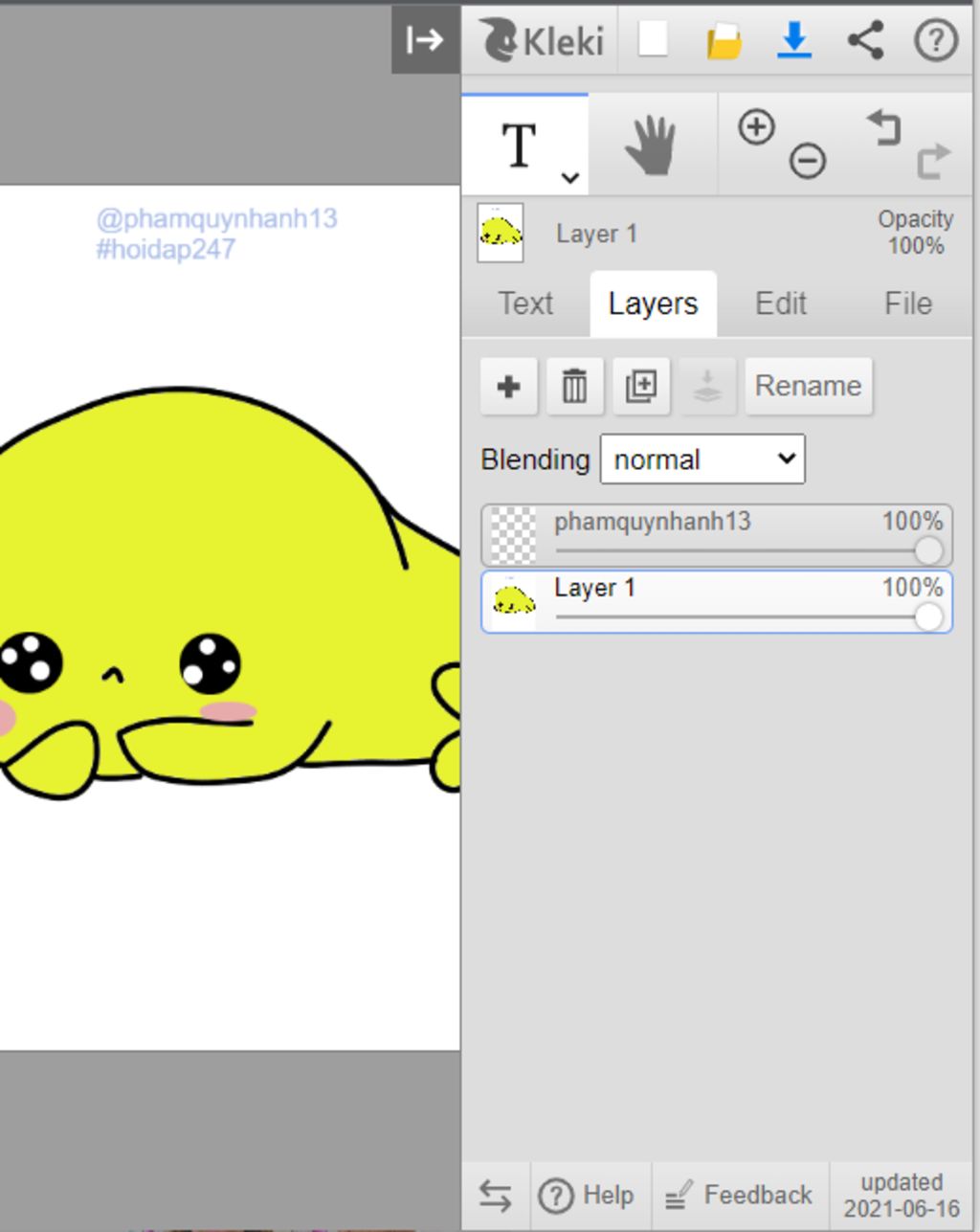
Task: Click the @phamquynhanh13 text on canvas
Action: click(x=217, y=218)
